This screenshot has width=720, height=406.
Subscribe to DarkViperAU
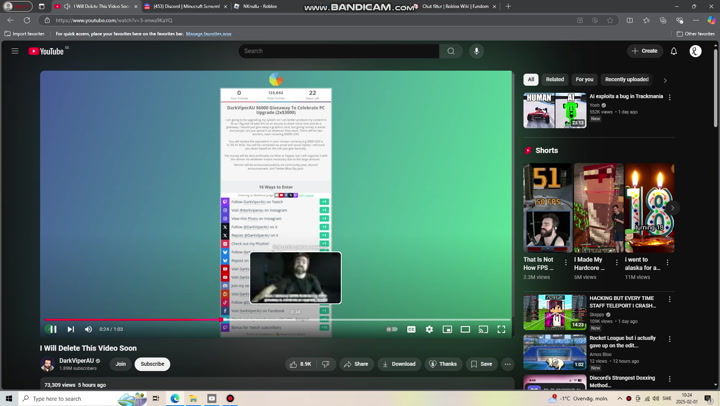click(152, 364)
